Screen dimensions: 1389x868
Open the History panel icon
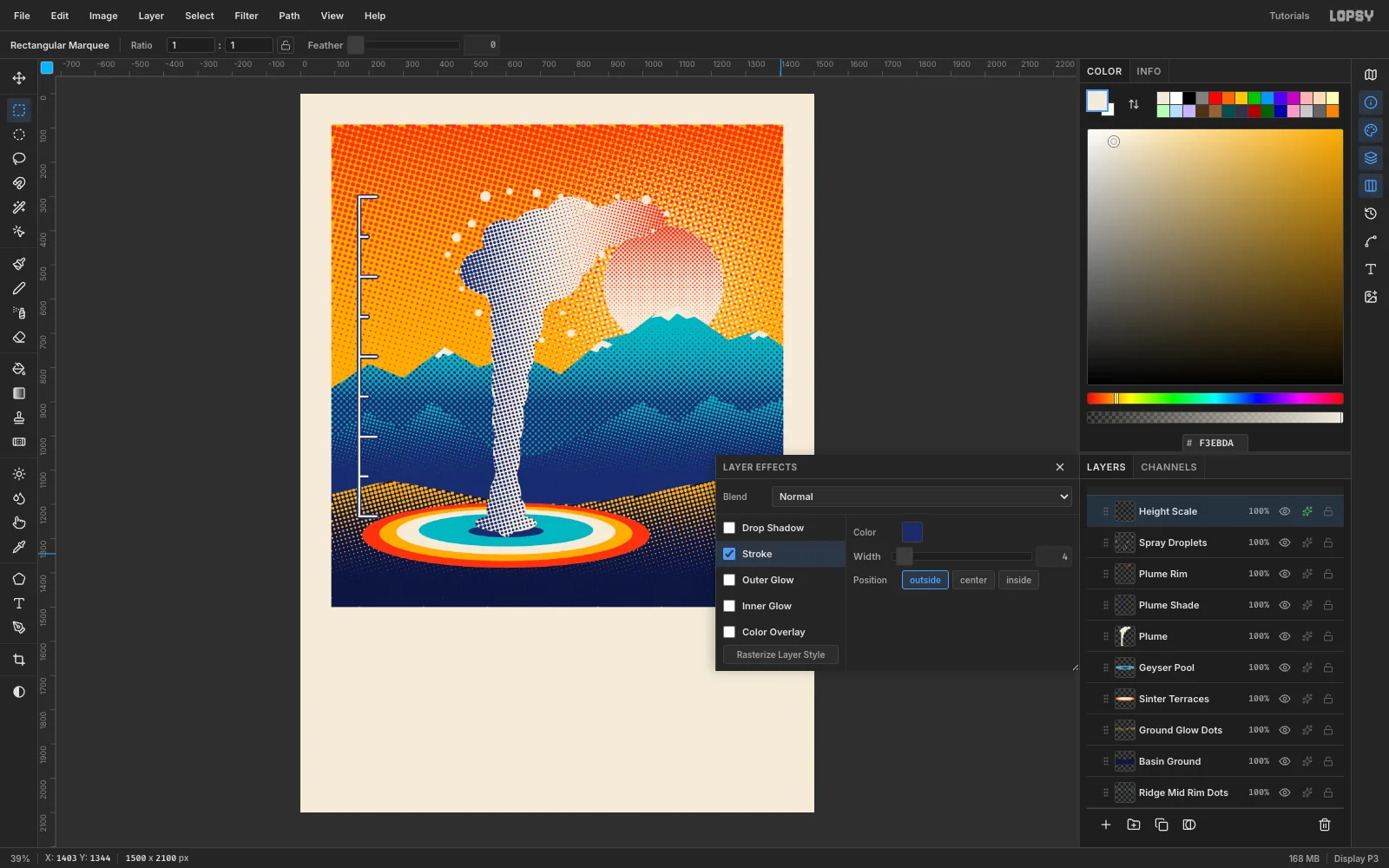(x=1371, y=214)
